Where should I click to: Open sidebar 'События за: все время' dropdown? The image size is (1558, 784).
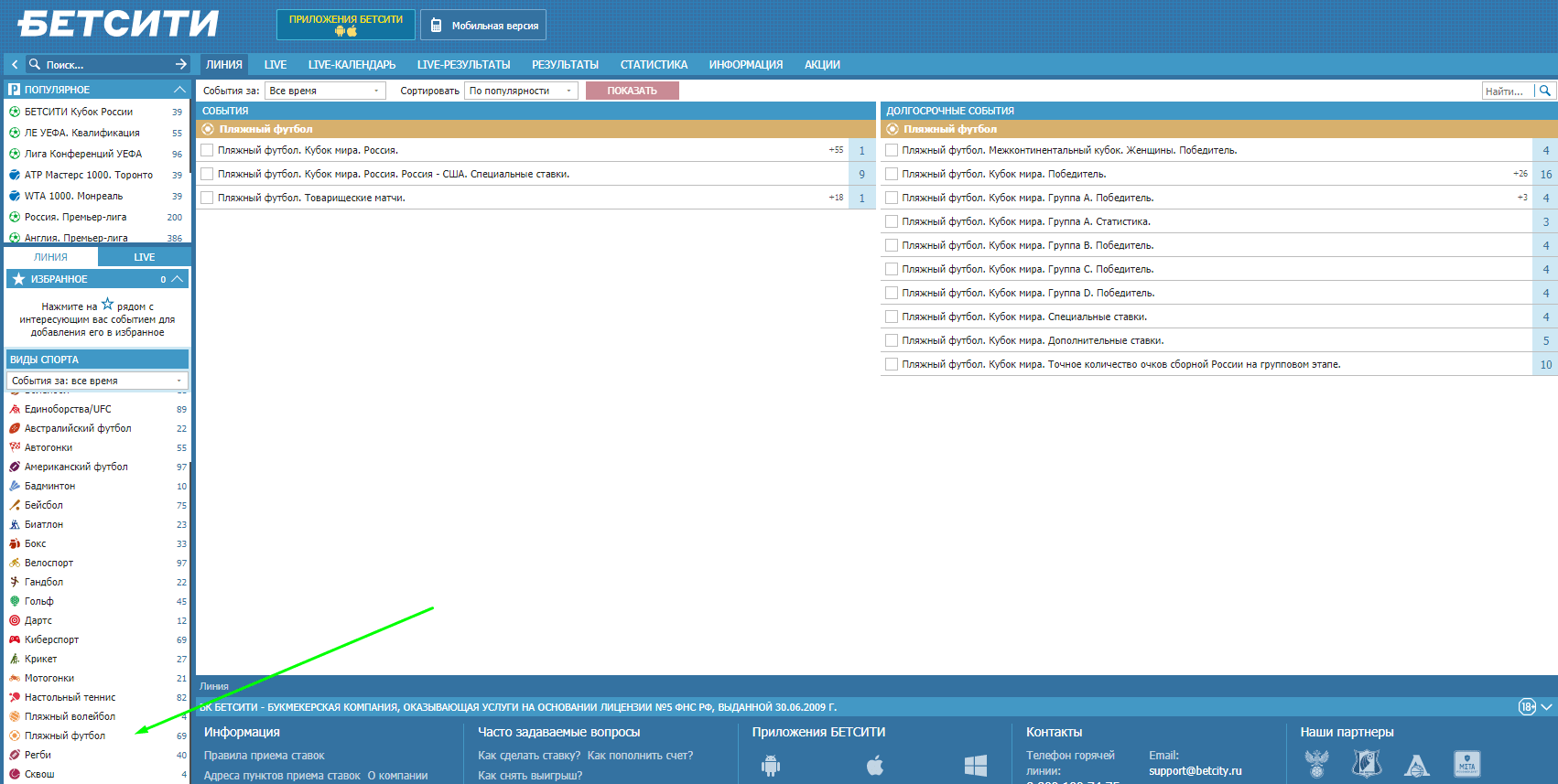click(98, 381)
